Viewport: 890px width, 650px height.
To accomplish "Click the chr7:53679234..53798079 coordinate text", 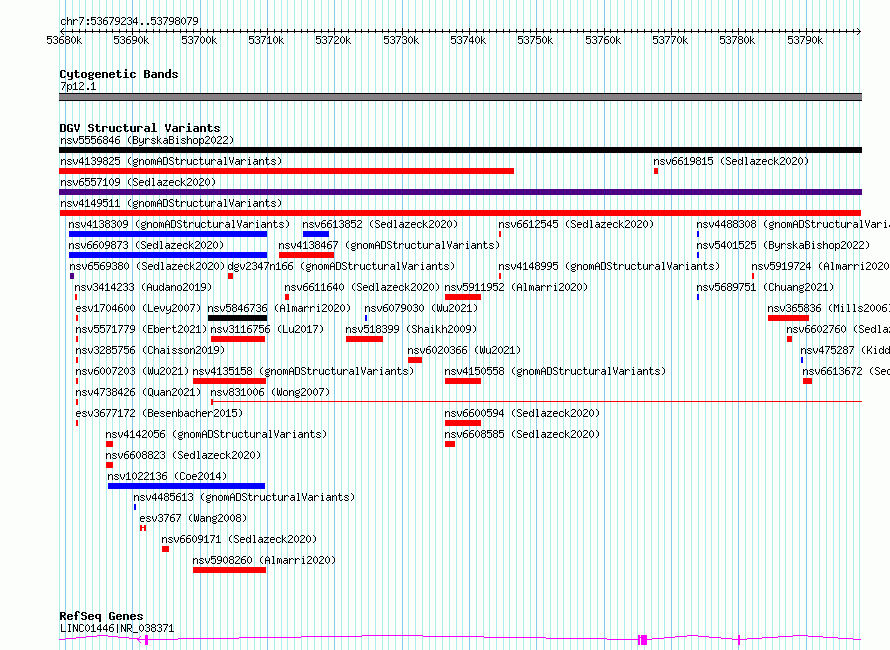I will [129, 21].
